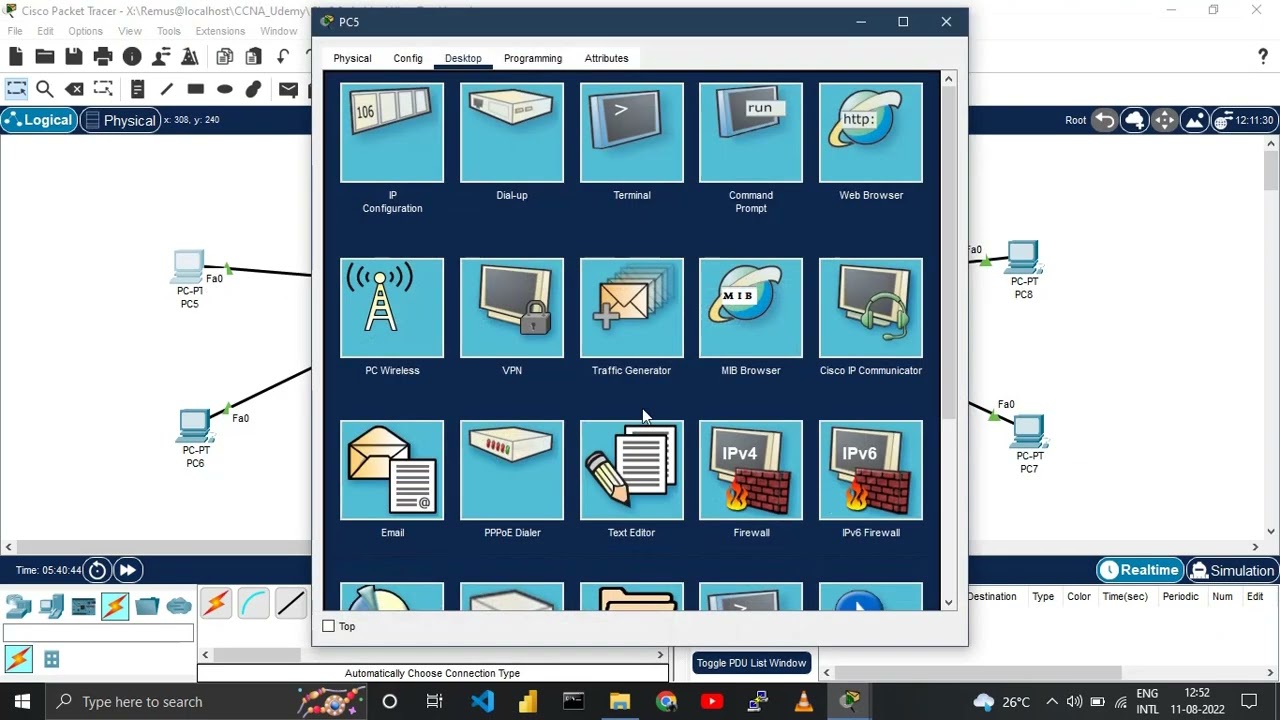Open Network Information icon
Image resolution: width=1280 pixels, height=720 pixels.
click(x=132, y=57)
